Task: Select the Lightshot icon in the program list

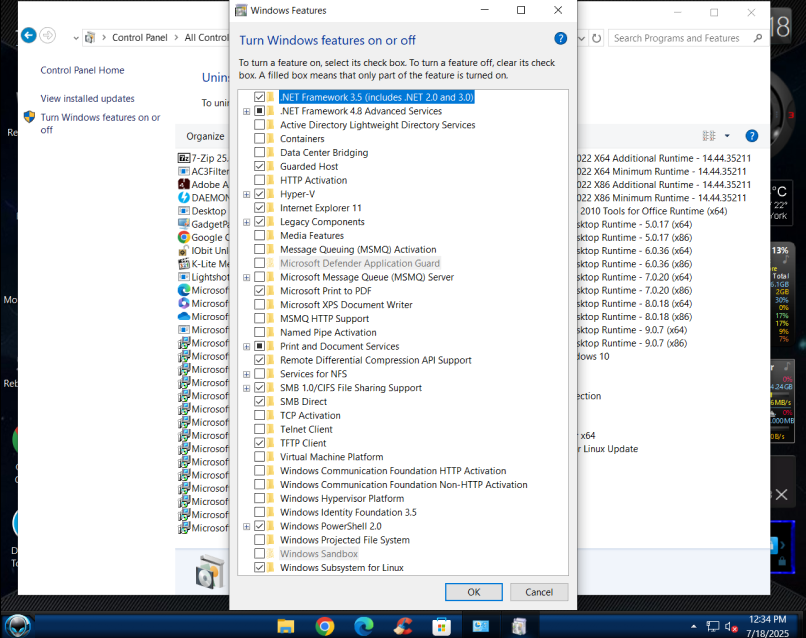Action: 184,277
